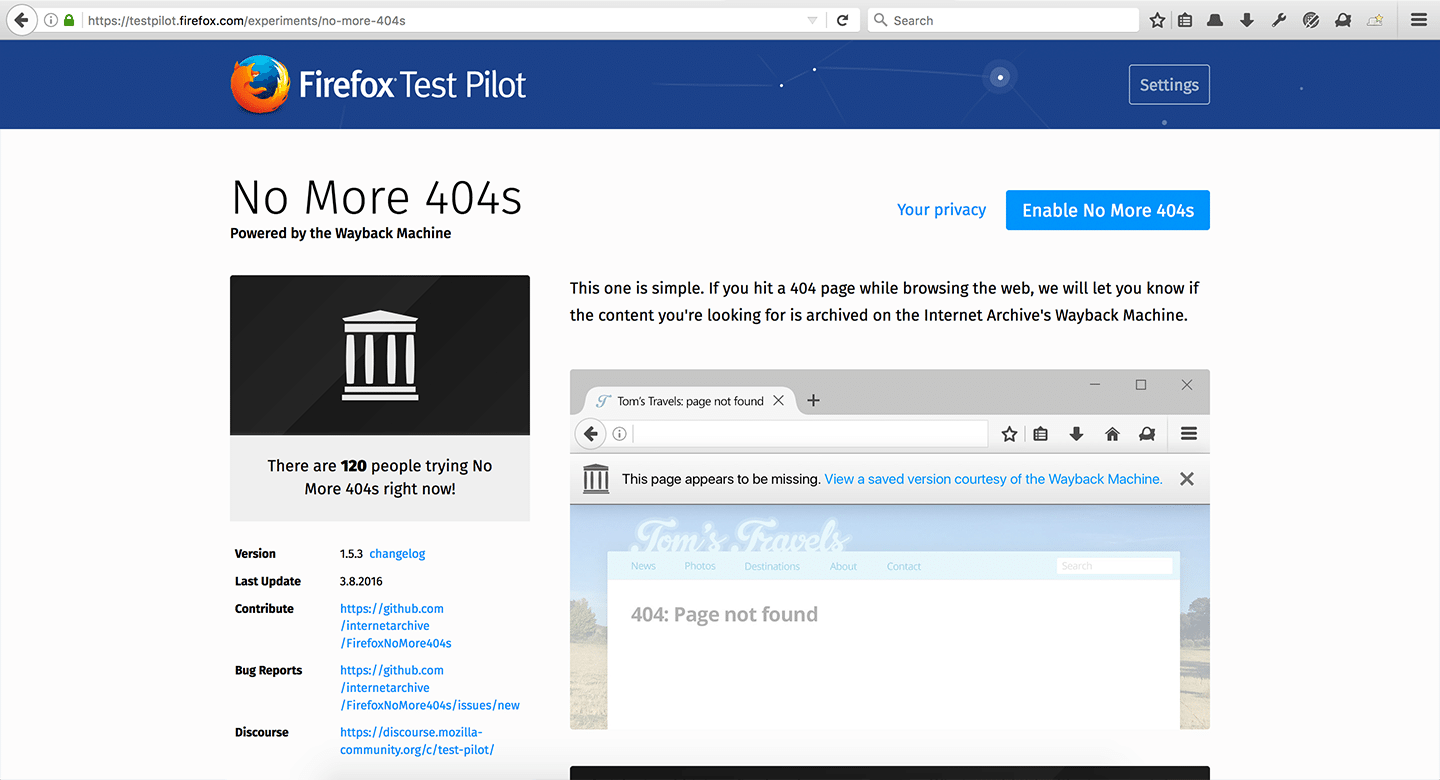
Task: Show bookmarks list from the toolbar icon
Action: pos(1185,20)
